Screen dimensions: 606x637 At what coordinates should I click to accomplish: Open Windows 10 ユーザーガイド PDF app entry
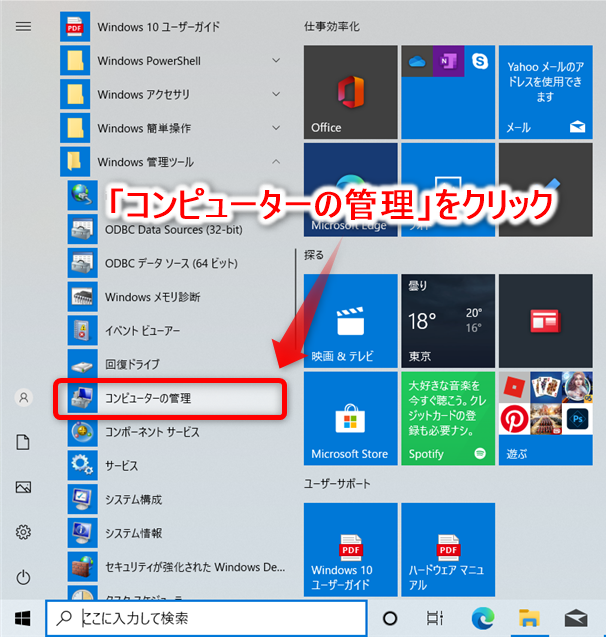(173, 27)
